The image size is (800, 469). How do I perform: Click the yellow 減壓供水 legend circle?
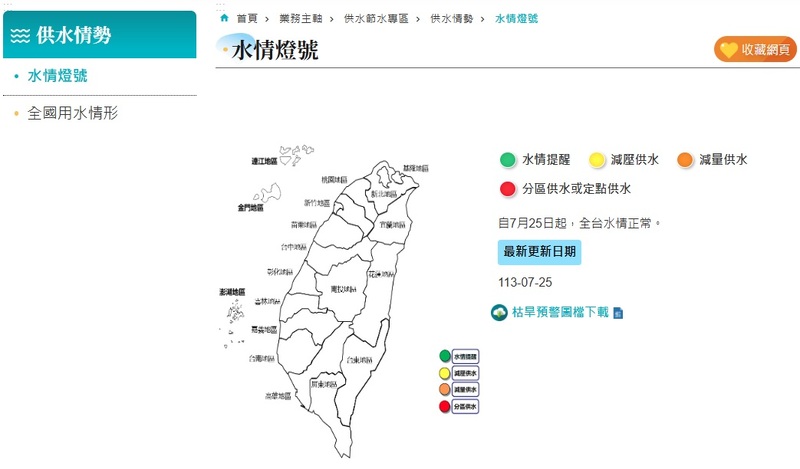(x=596, y=160)
